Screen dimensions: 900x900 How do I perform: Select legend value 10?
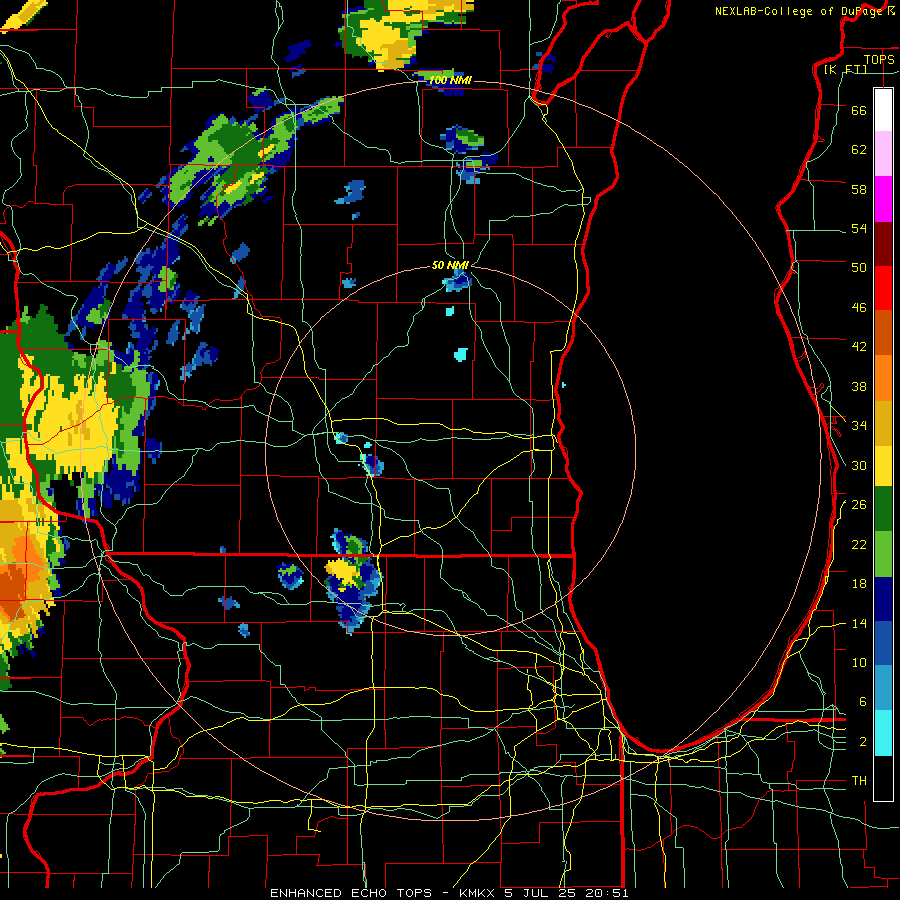859,663
